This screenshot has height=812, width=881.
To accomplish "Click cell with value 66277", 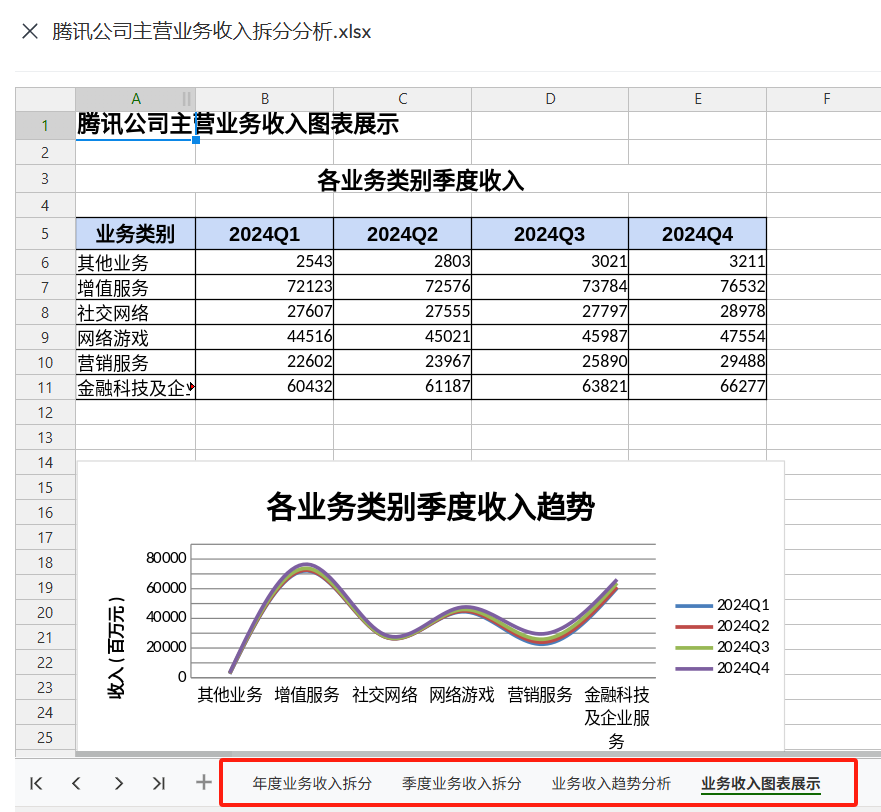I will [x=697, y=387].
